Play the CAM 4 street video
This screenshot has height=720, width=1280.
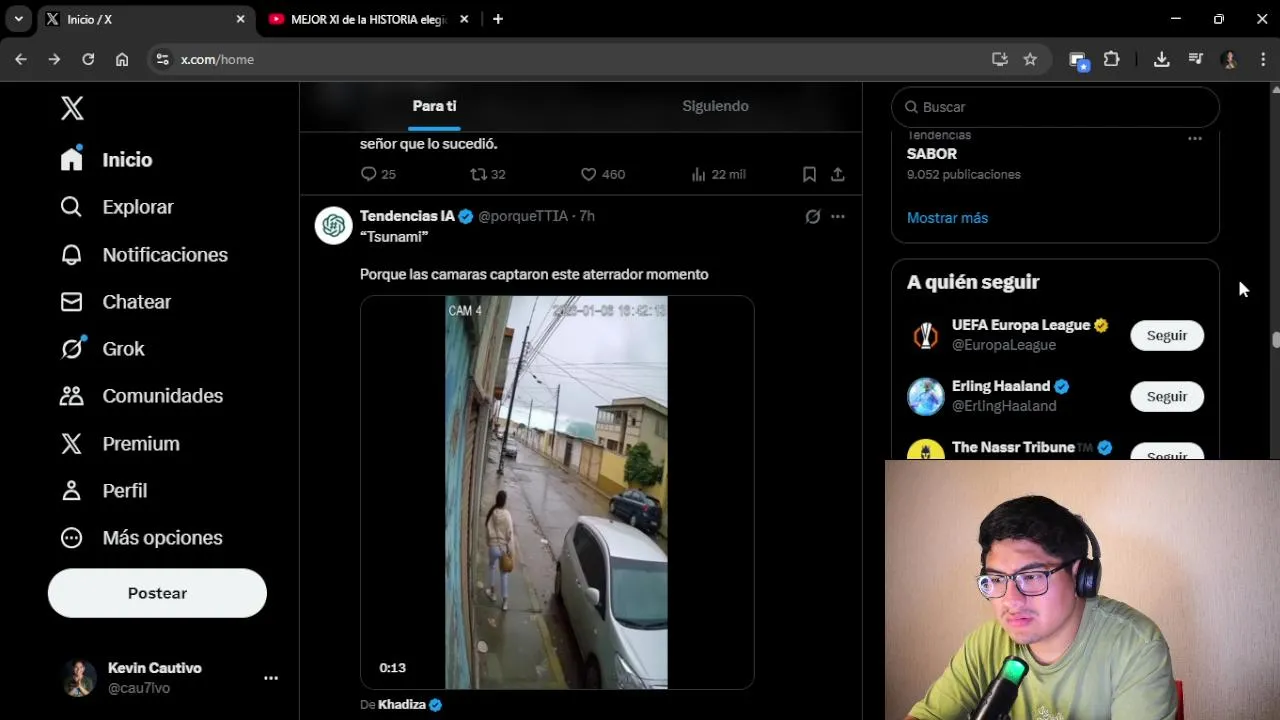tap(557, 492)
